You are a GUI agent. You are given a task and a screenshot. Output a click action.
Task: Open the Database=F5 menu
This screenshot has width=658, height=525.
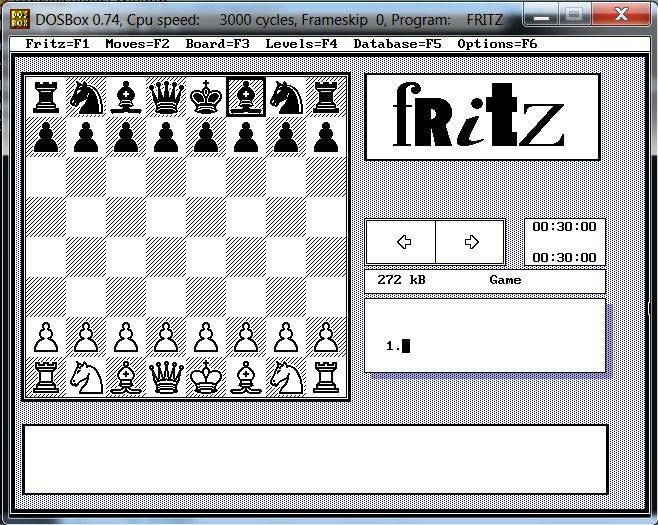(397, 44)
